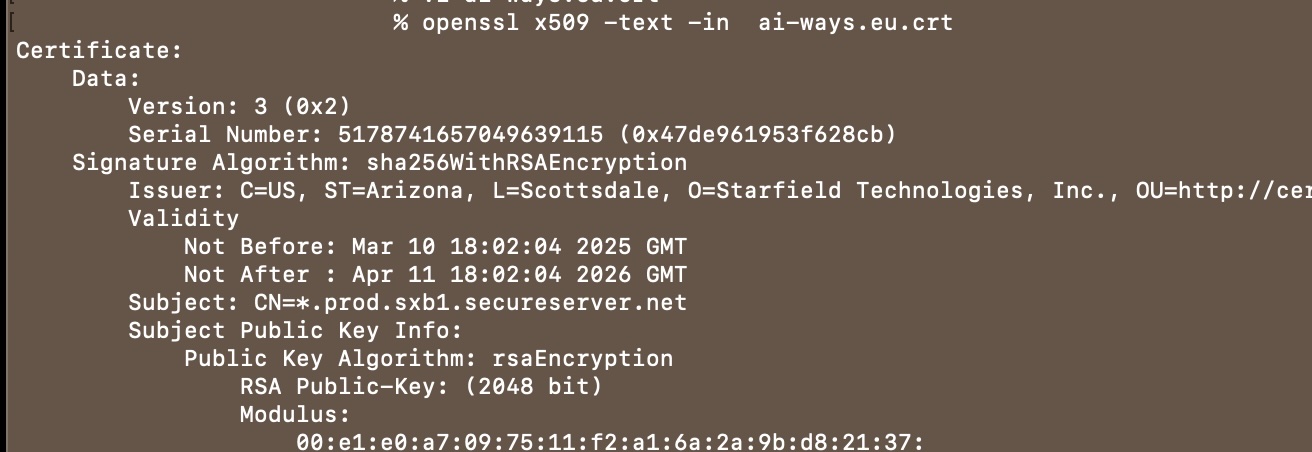Screen dimensions: 1312x452
Task: Click the openssl x509 command line
Action: tap(673, 22)
